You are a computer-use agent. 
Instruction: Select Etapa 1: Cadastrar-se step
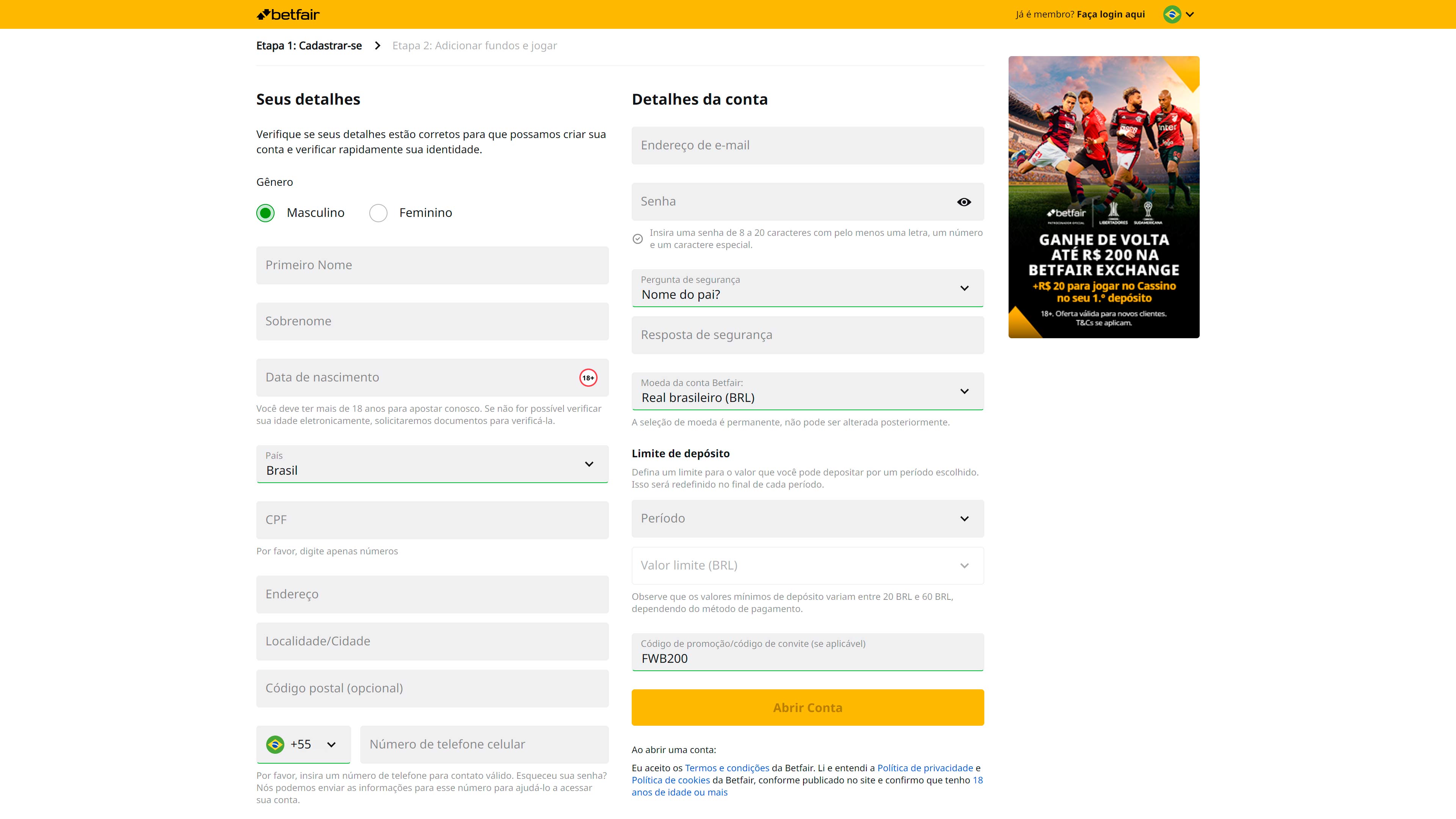coord(309,46)
